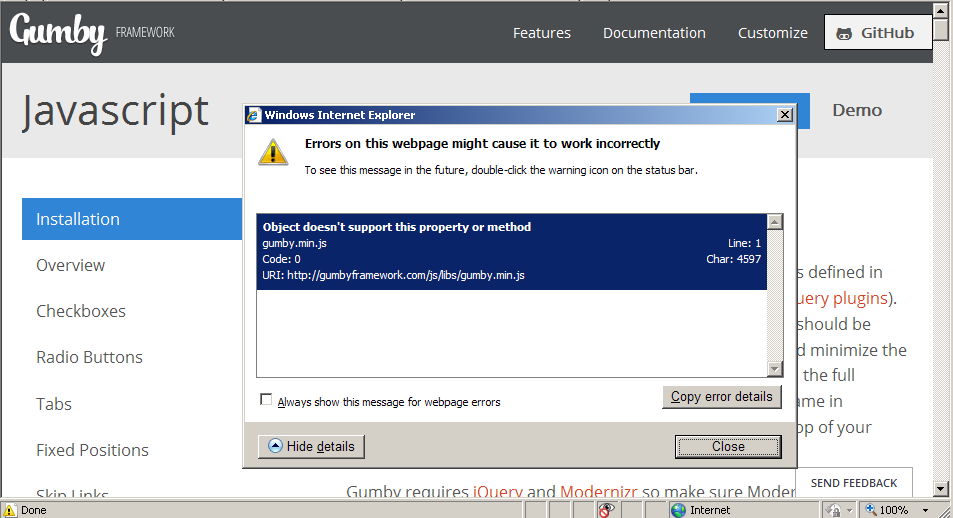Click the Internet zone globe icon
953x518 pixels.
678,510
